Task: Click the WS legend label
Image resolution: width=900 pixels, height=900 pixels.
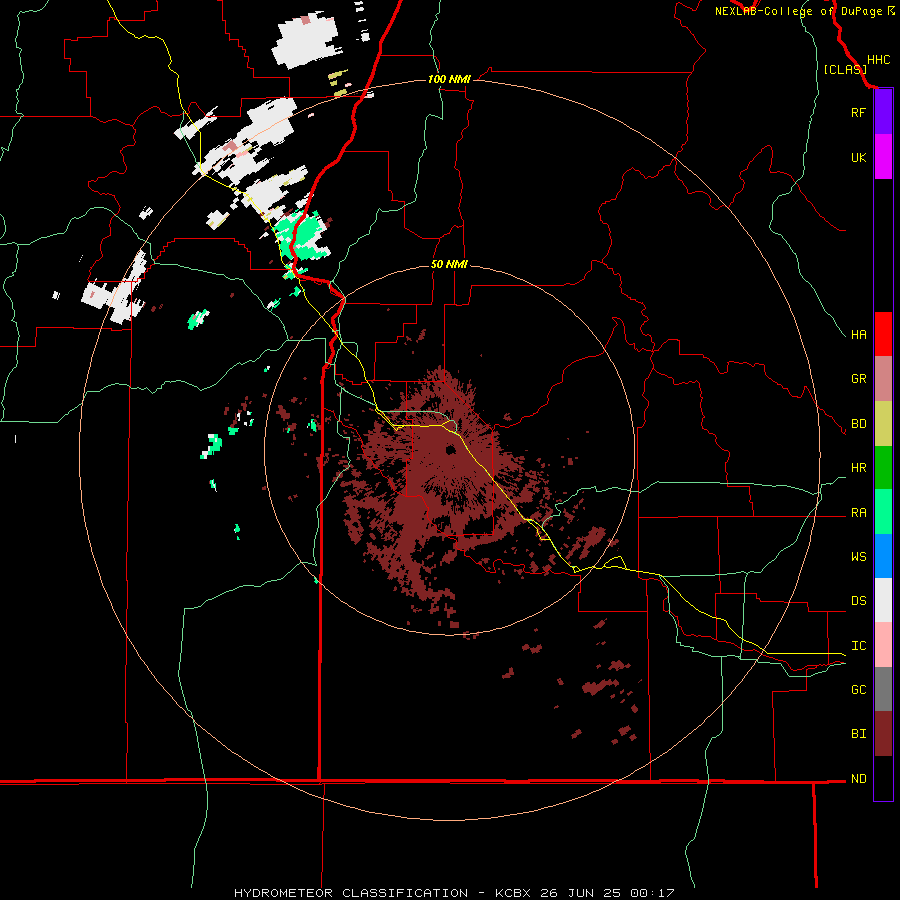Action: tap(858, 557)
